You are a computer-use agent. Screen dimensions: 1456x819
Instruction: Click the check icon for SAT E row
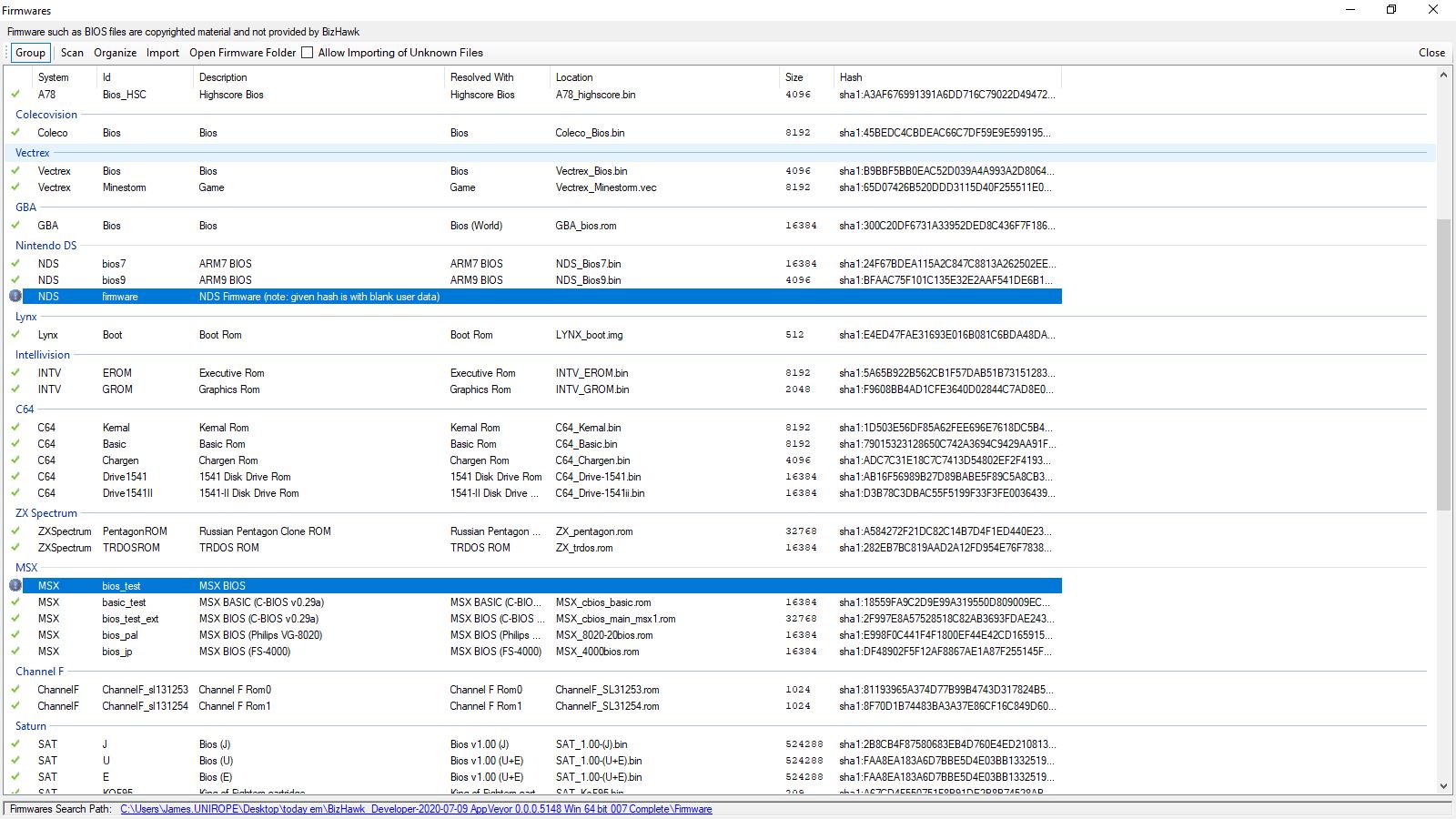pyautogui.click(x=15, y=776)
